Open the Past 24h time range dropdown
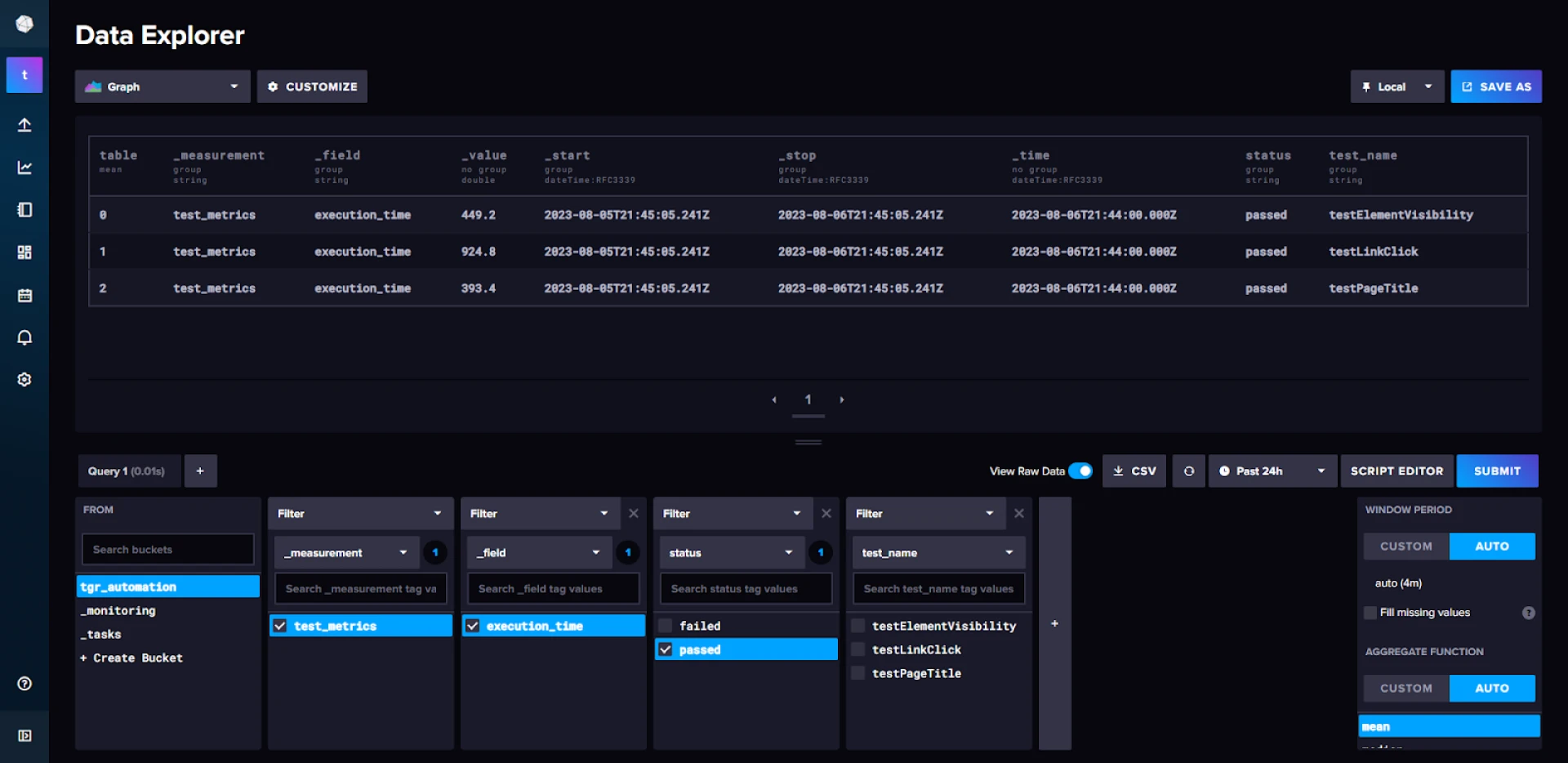This screenshot has height=763, width=1568. (1272, 471)
